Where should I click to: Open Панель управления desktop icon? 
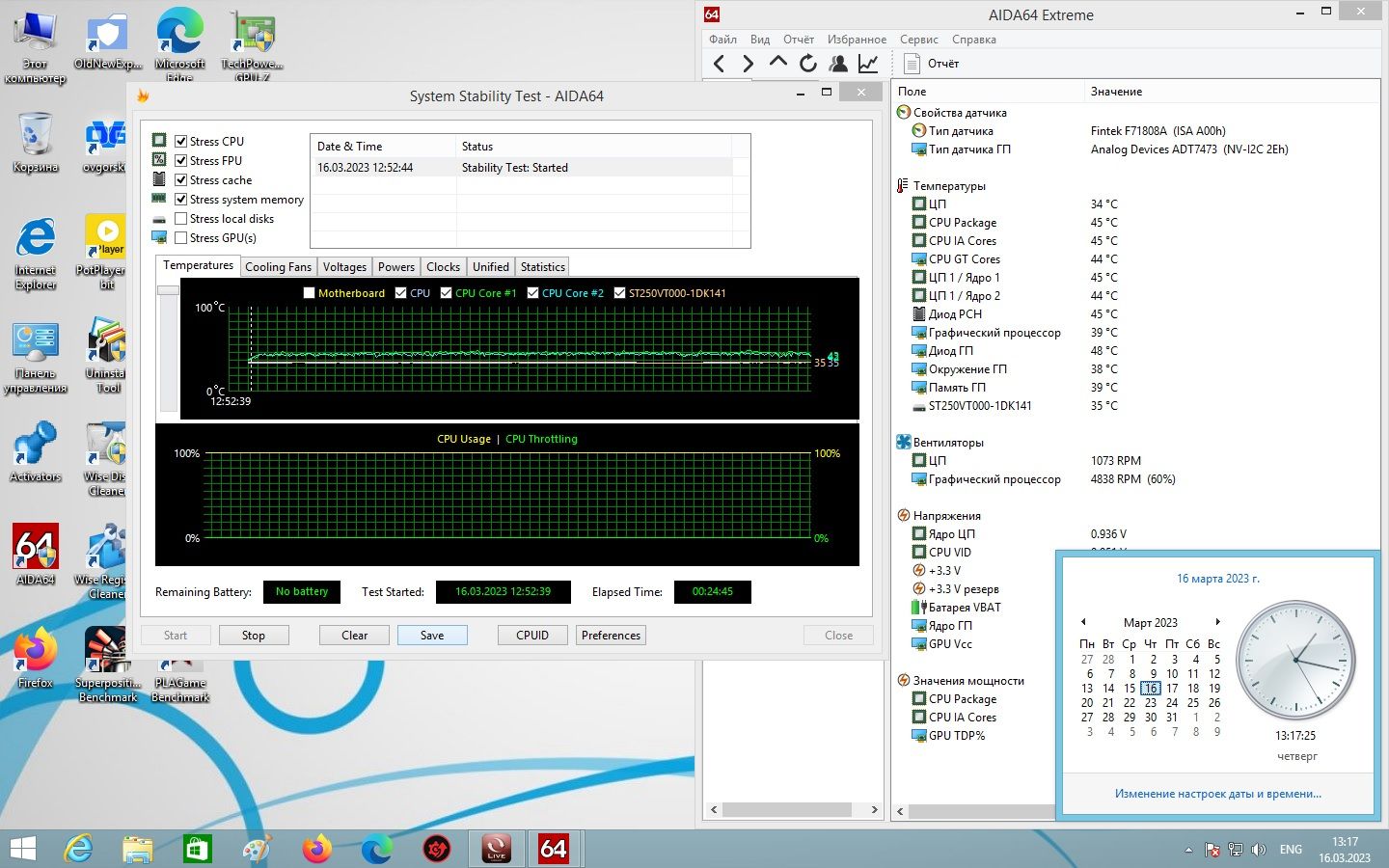tap(36, 357)
